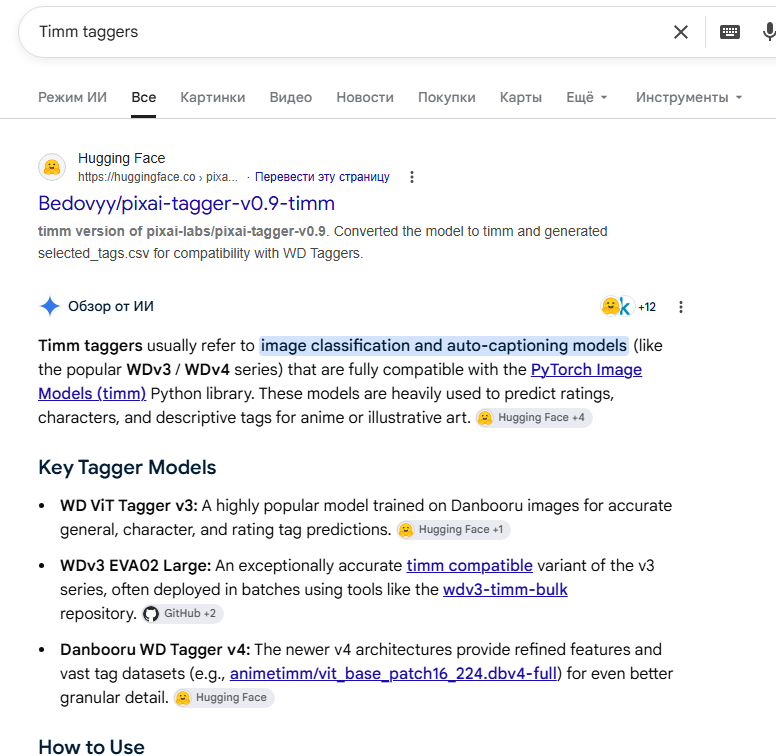Start voice search with microphone icon
The height and width of the screenshot is (756, 776).
tap(769, 32)
